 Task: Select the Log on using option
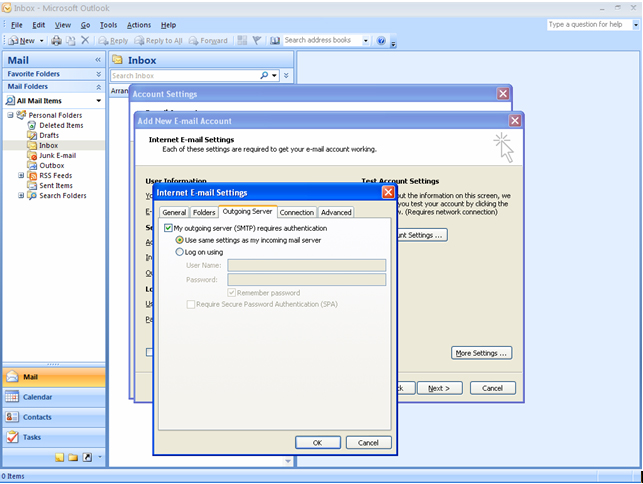tap(180, 252)
